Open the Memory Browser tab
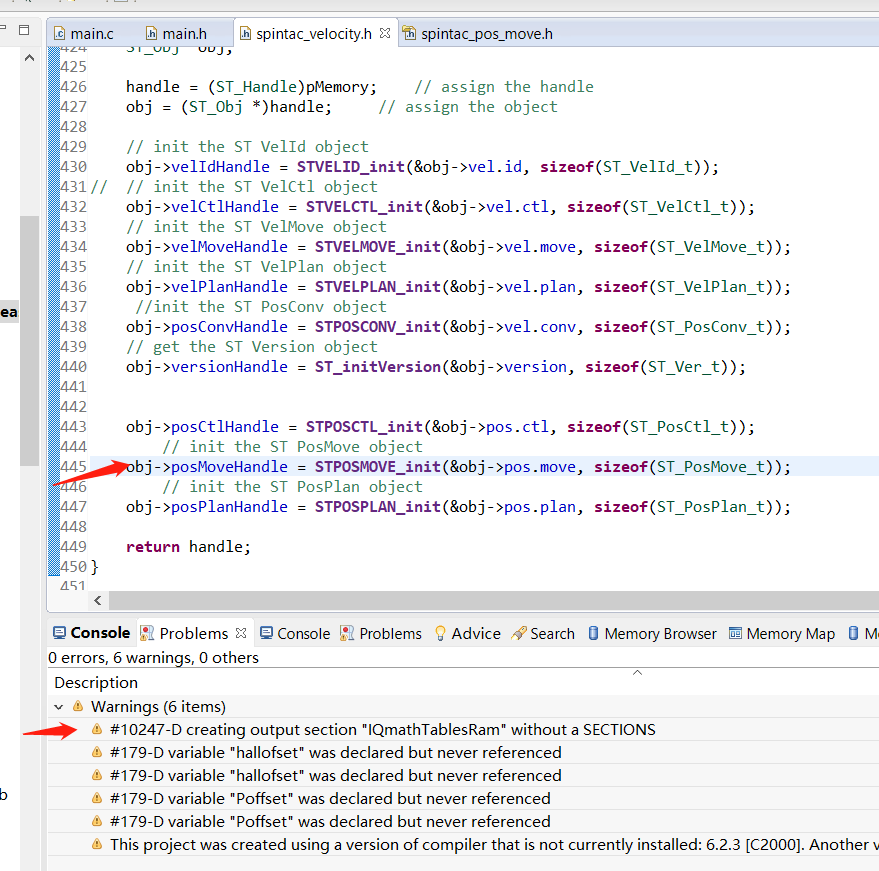The width and height of the screenshot is (879, 871). click(x=652, y=633)
